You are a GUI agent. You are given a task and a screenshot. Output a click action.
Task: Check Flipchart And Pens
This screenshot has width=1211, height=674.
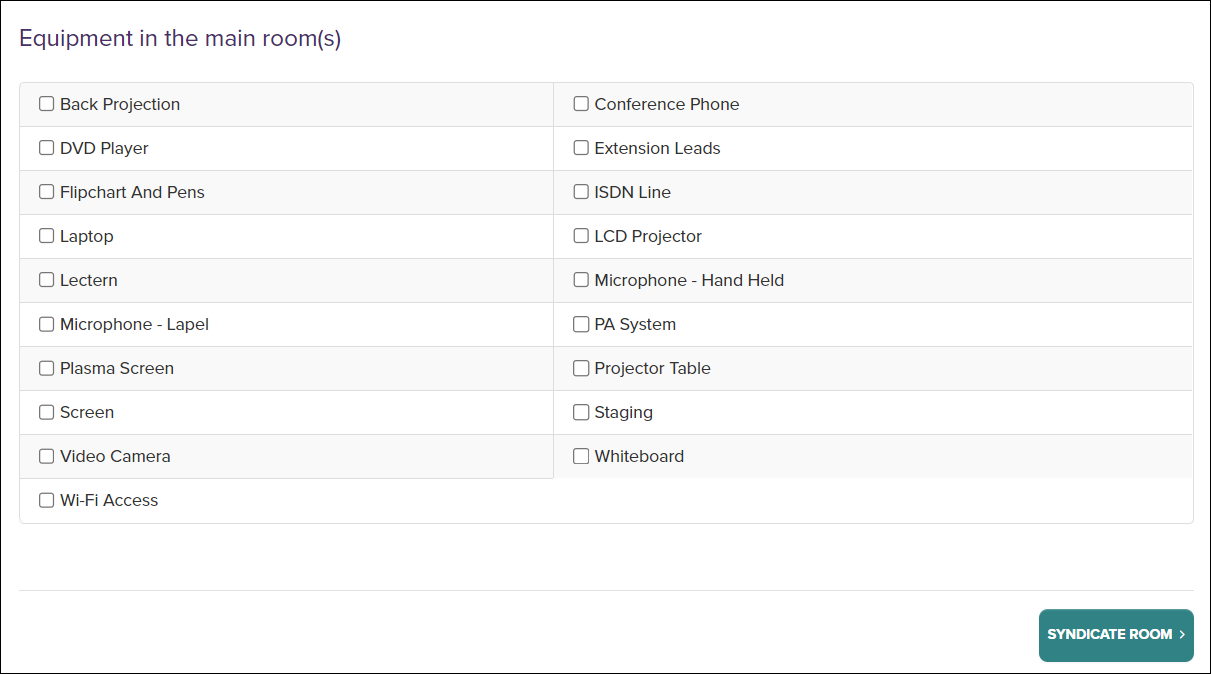[x=46, y=191]
